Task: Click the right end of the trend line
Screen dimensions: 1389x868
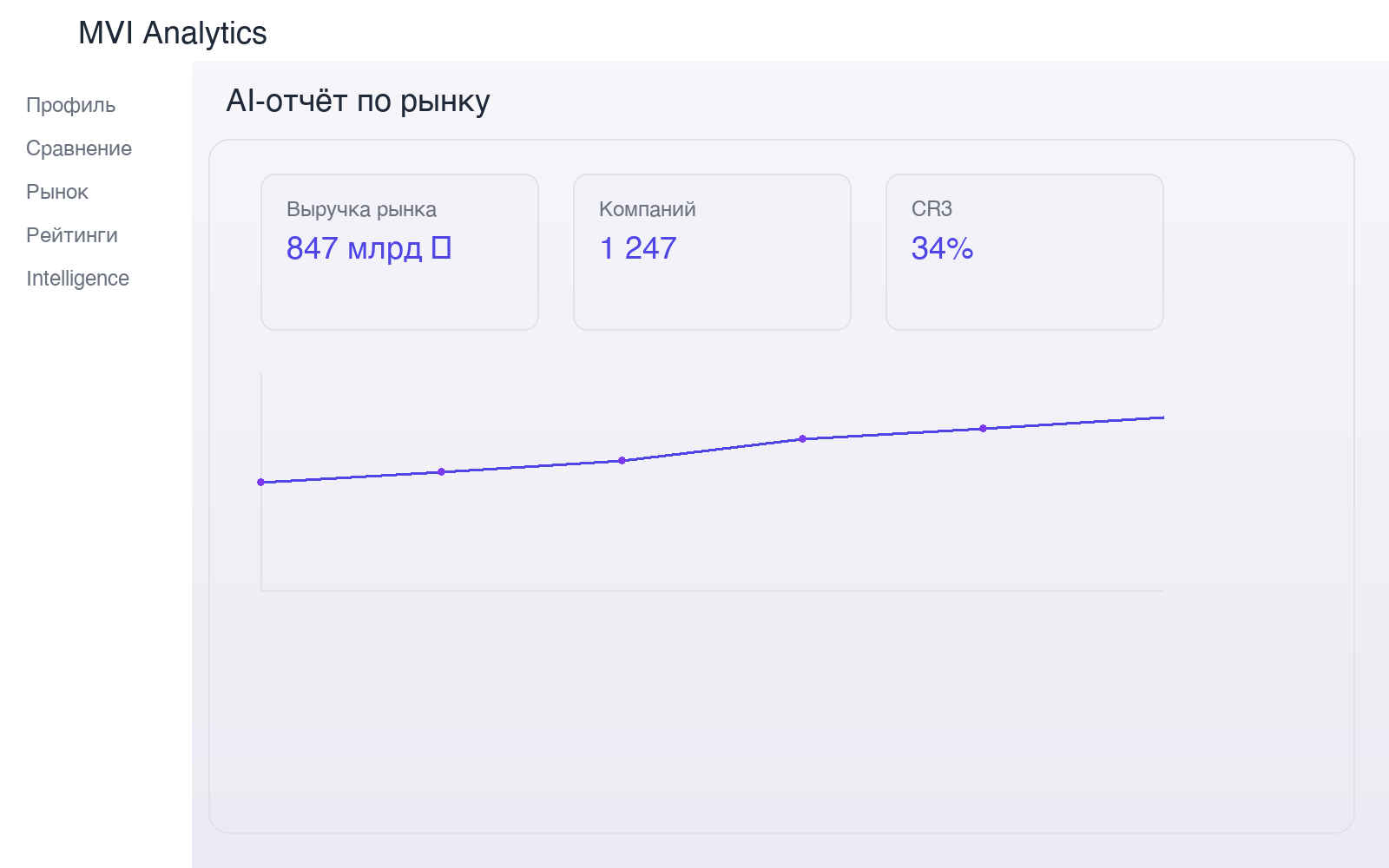Action: click(1162, 418)
